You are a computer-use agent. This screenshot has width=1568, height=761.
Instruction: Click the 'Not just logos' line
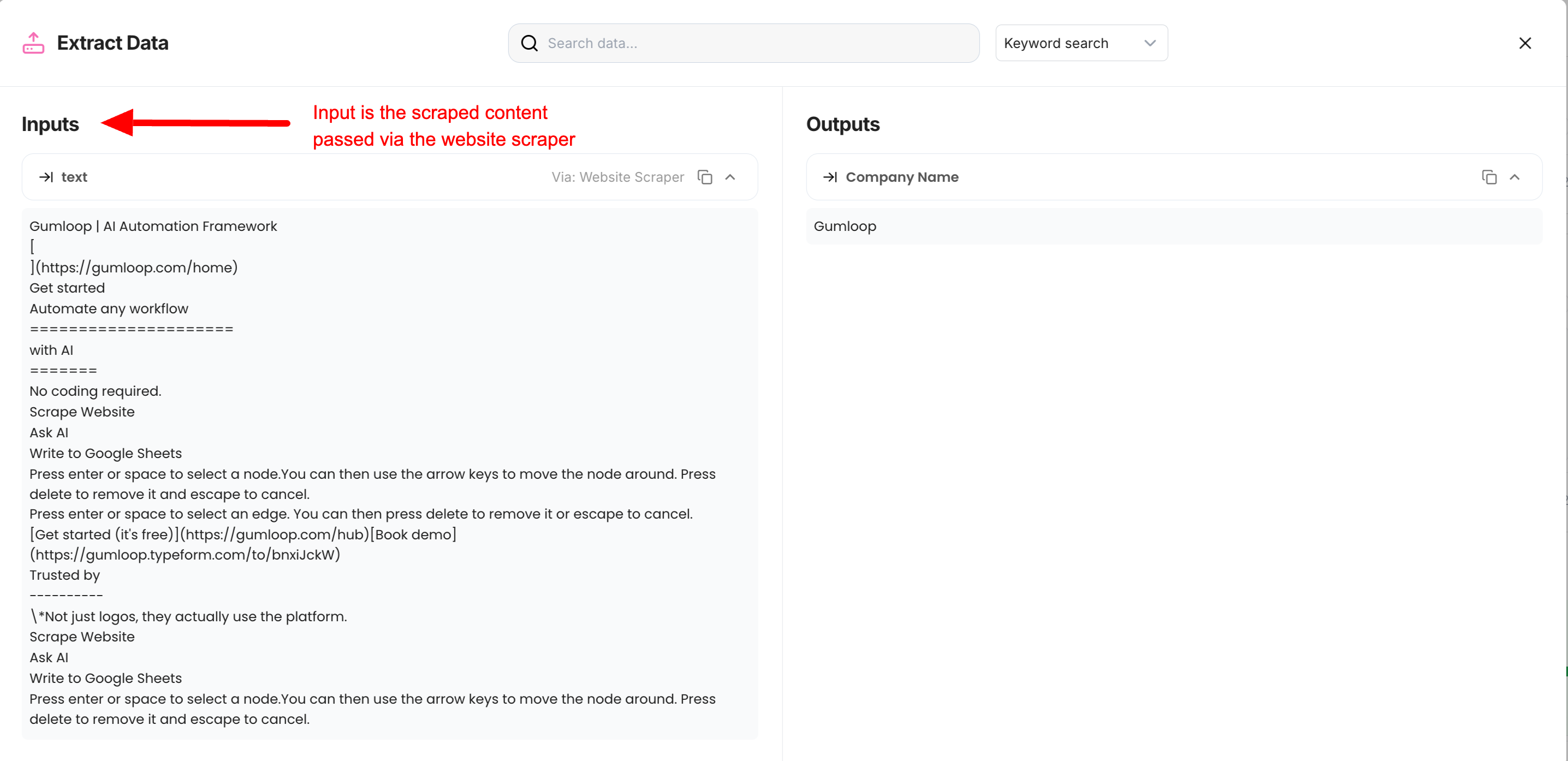(188, 617)
